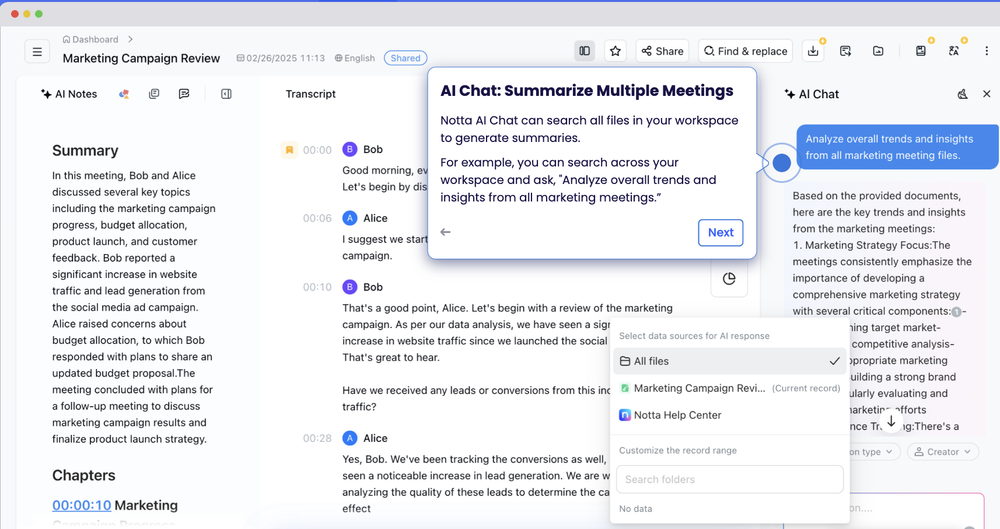This screenshot has width=1000, height=529.
Task: Open the comment edit icon tab
Action: coord(184,94)
